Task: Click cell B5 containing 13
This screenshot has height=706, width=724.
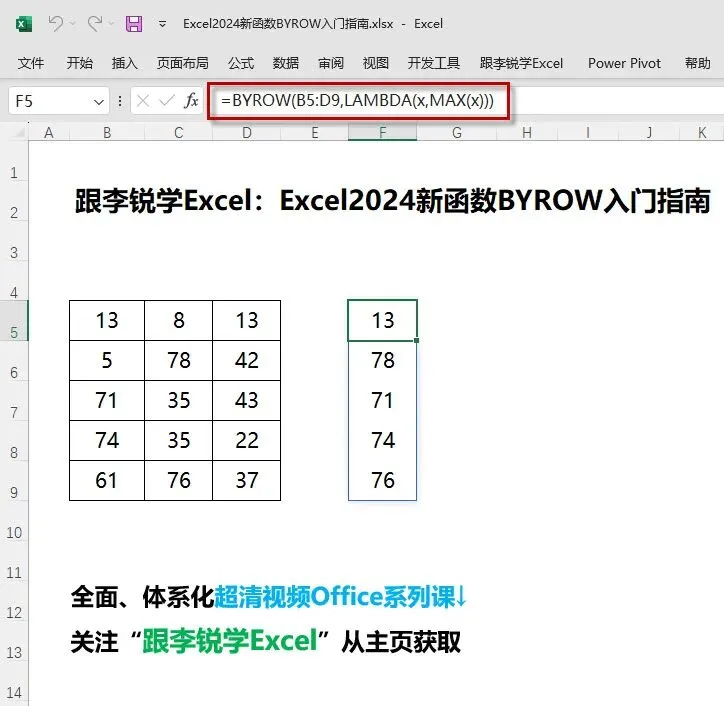Action: coord(107,320)
